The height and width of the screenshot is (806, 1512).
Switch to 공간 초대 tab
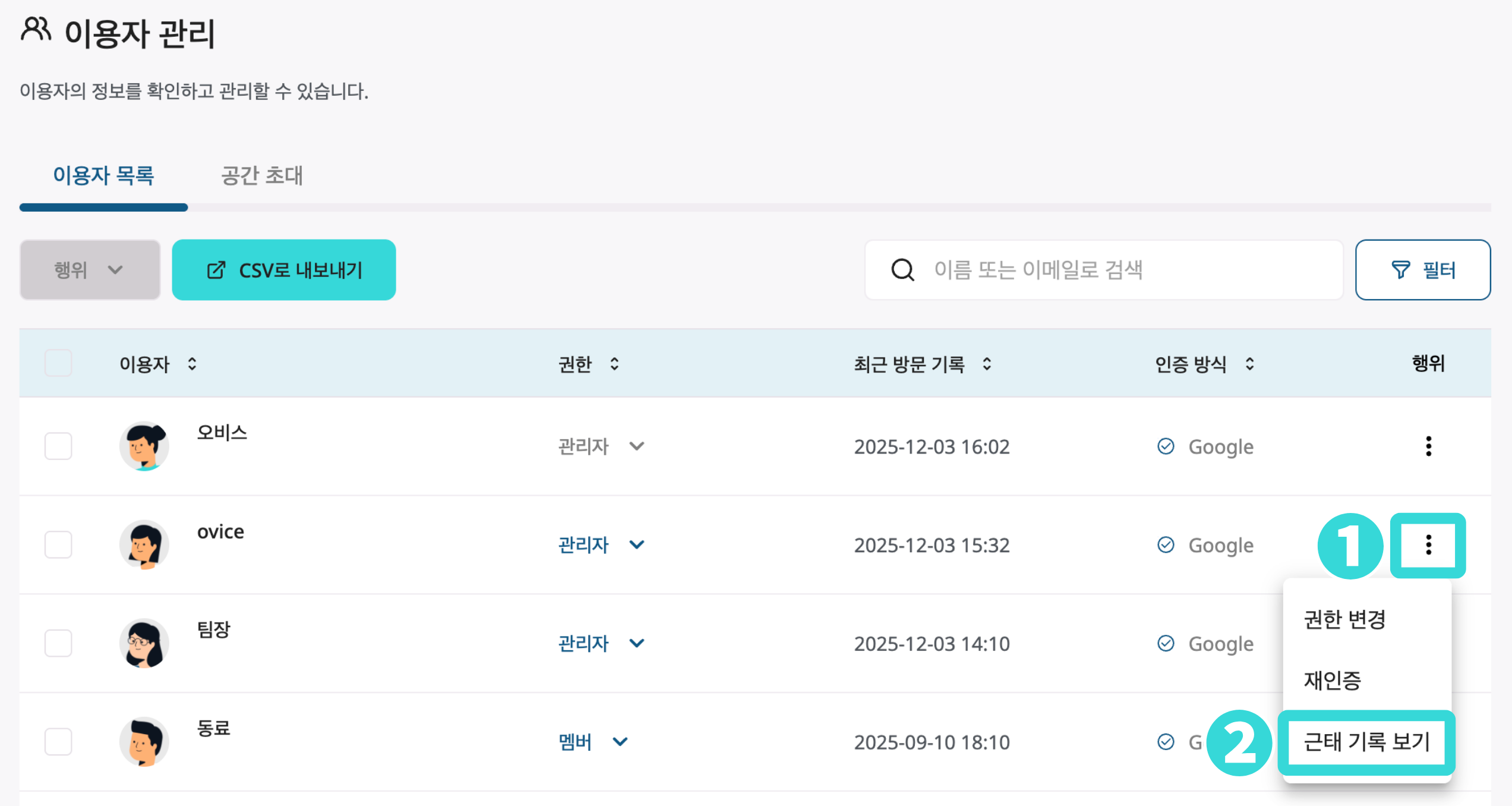(262, 176)
